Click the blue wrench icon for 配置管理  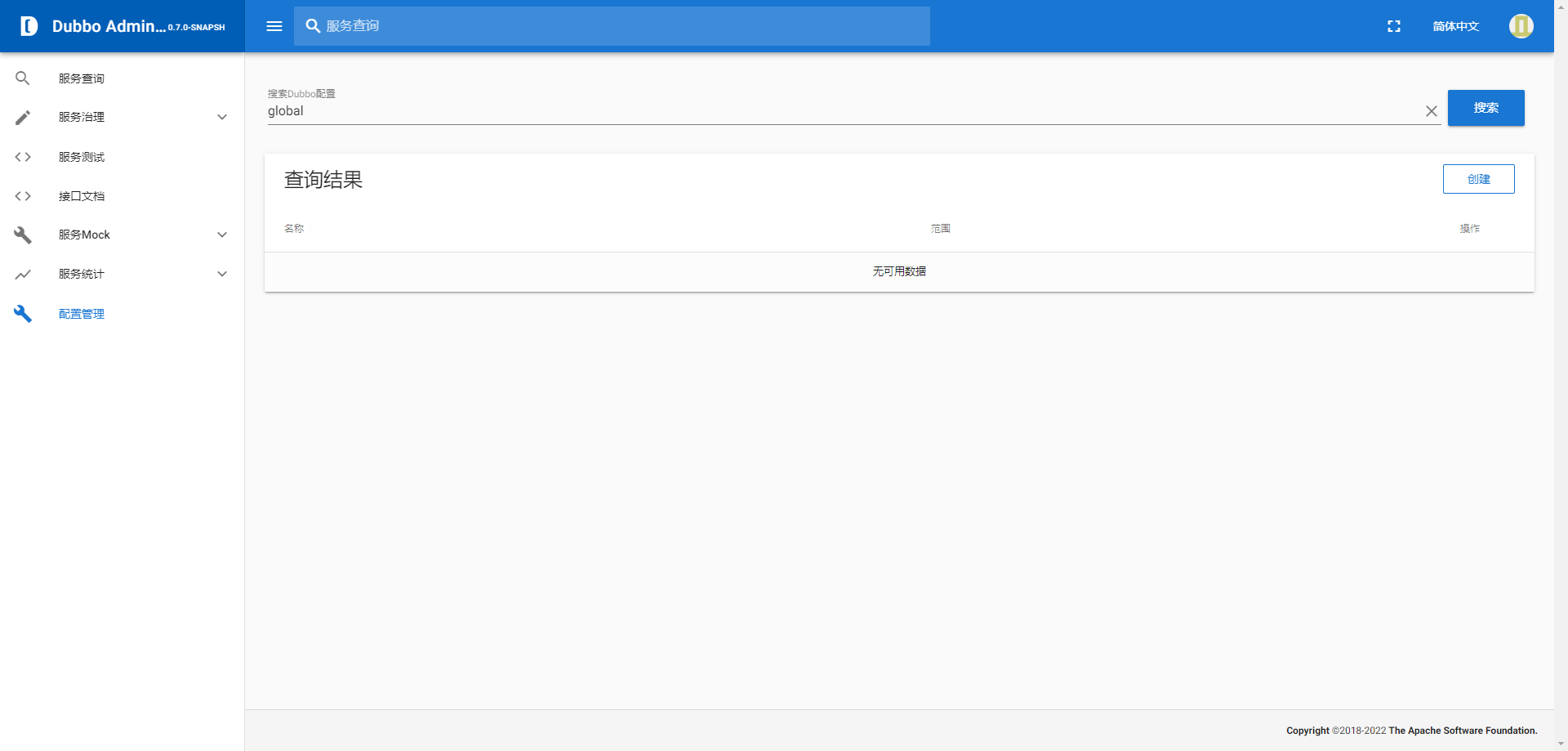point(23,314)
